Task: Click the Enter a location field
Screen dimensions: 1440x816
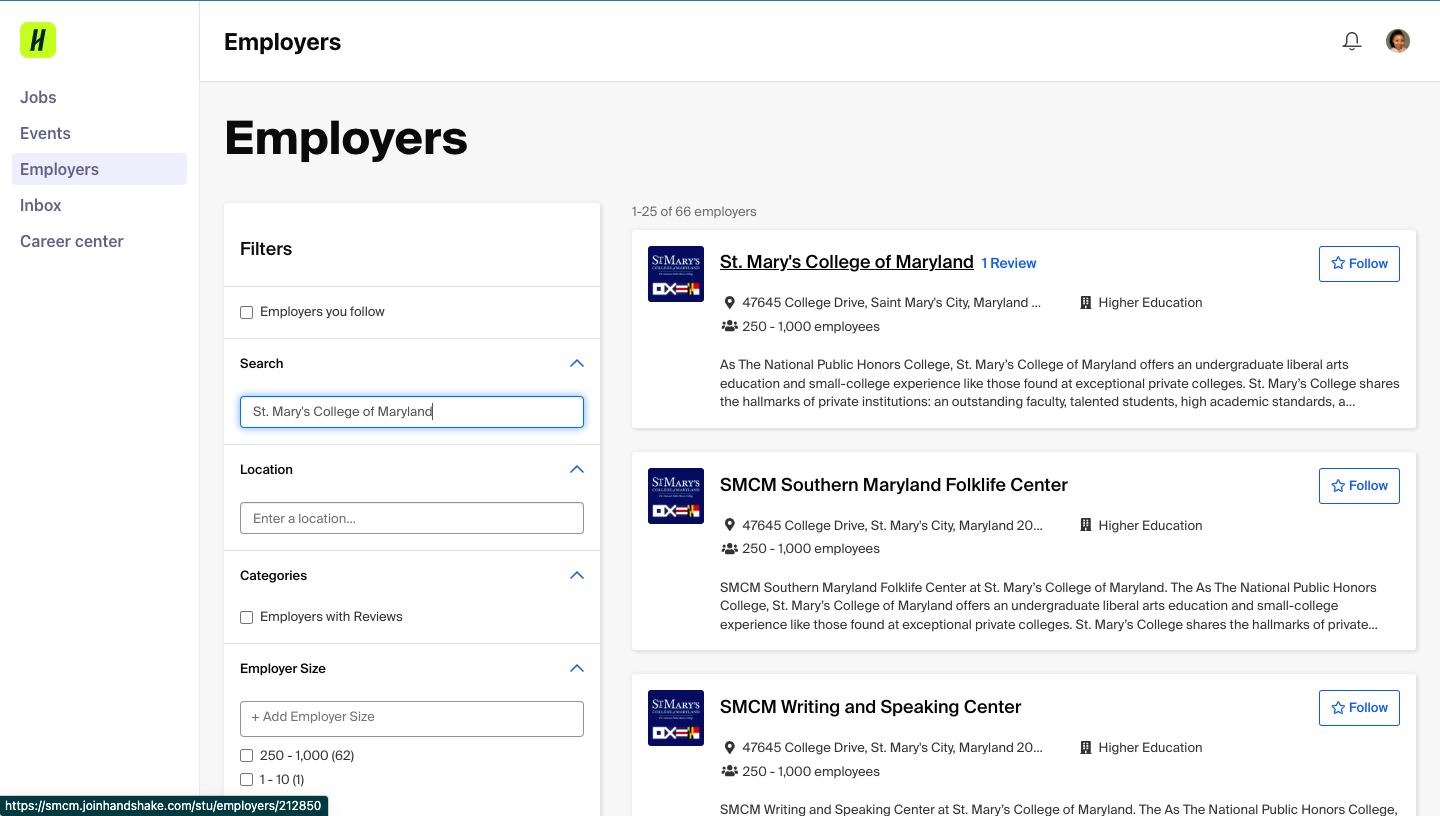Action: pos(412,518)
